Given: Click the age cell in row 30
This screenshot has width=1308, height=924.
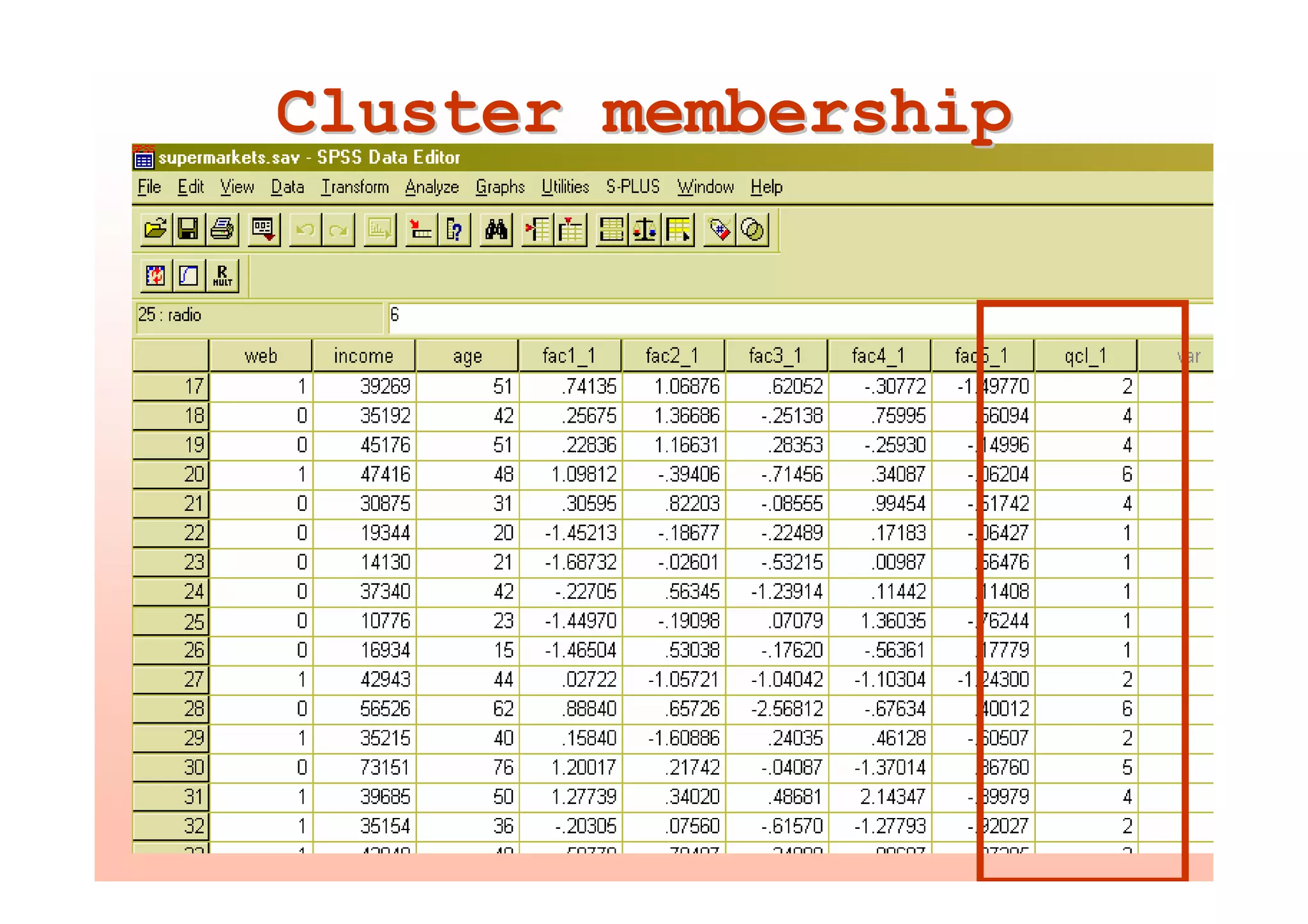Looking at the screenshot, I should point(467,768).
